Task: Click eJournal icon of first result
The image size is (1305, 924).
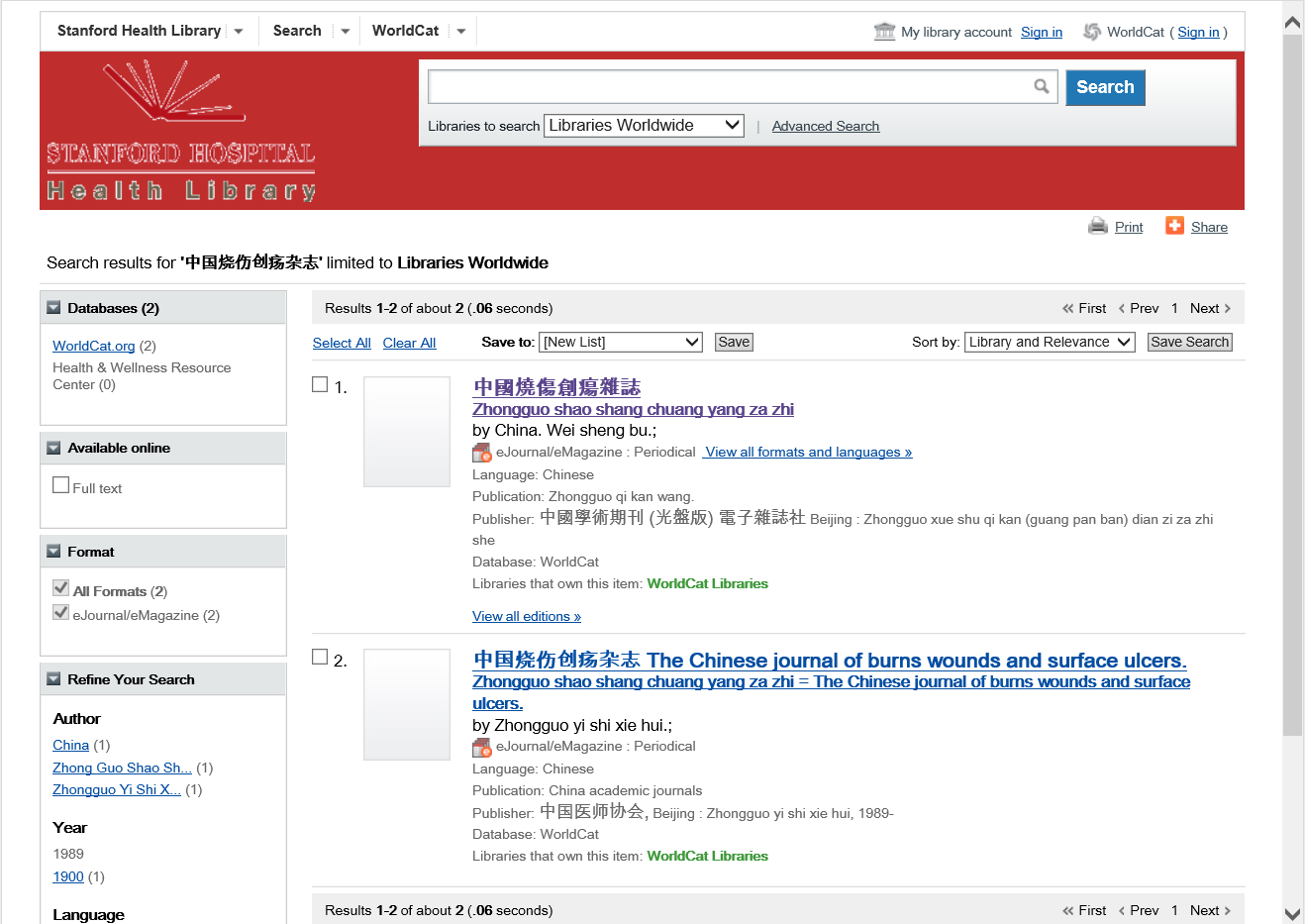Action: pyautogui.click(x=482, y=453)
